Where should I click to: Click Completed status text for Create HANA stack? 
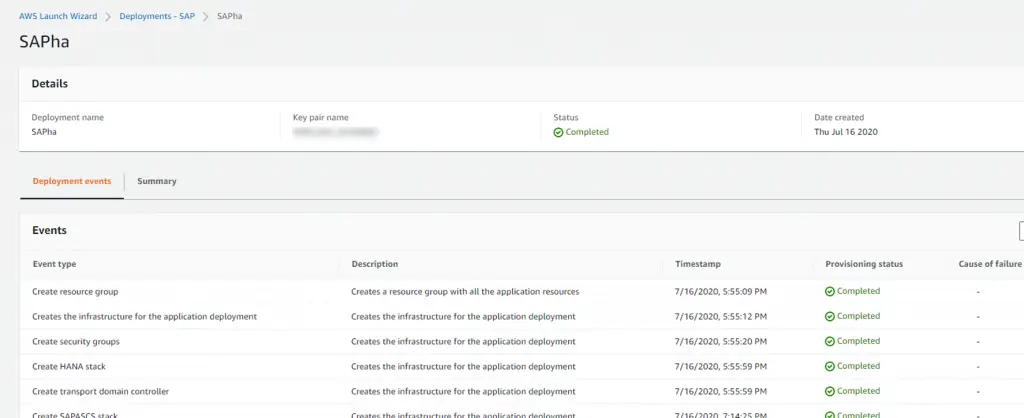(x=859, y=366)
